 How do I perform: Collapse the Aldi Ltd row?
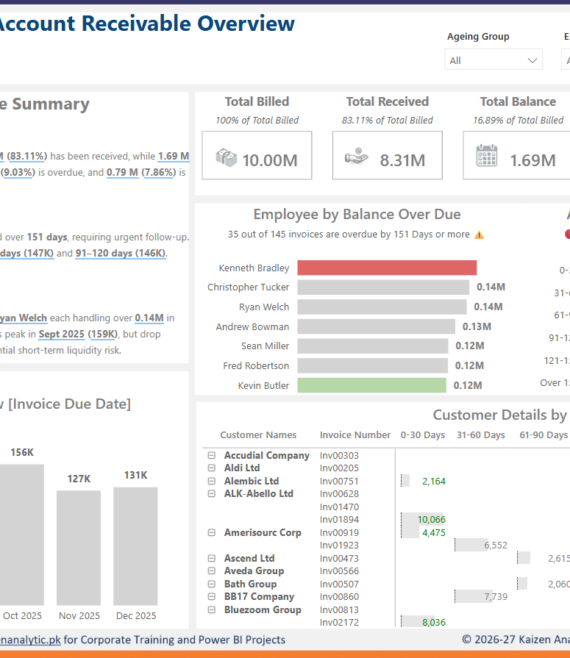212,468
